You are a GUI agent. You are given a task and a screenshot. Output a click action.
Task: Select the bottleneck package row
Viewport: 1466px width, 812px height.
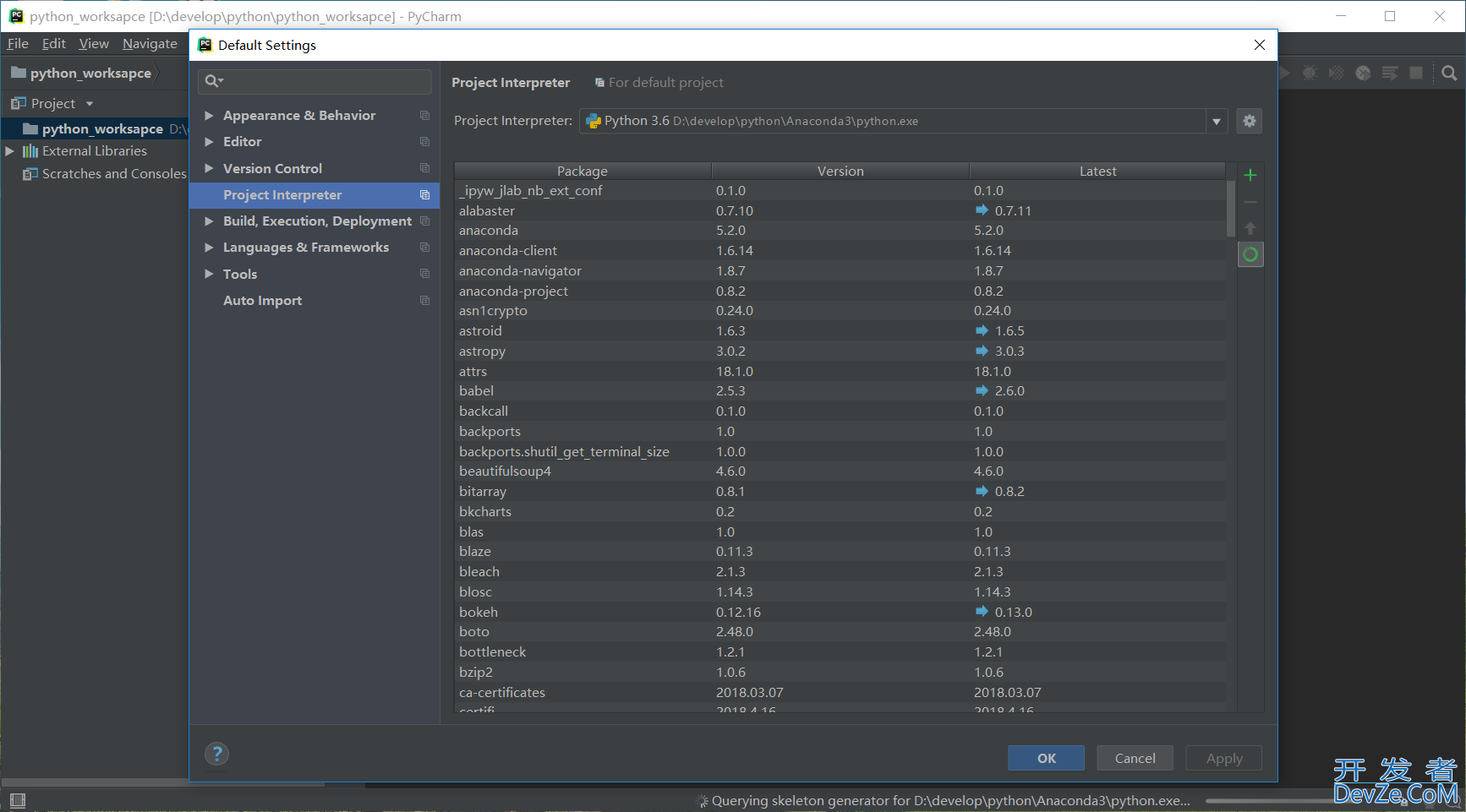tap(840, 651)
